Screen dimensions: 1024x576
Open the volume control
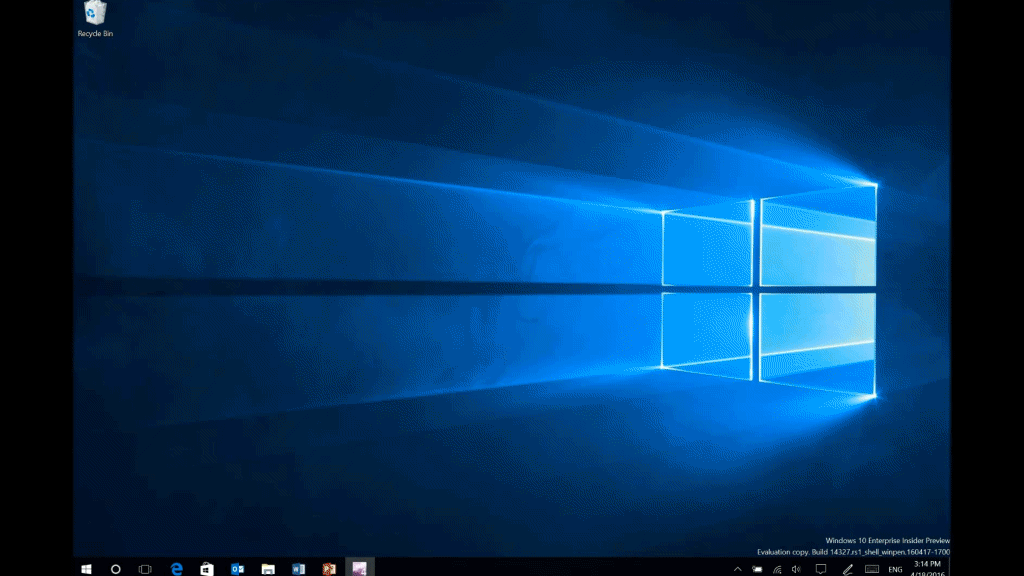795,568
